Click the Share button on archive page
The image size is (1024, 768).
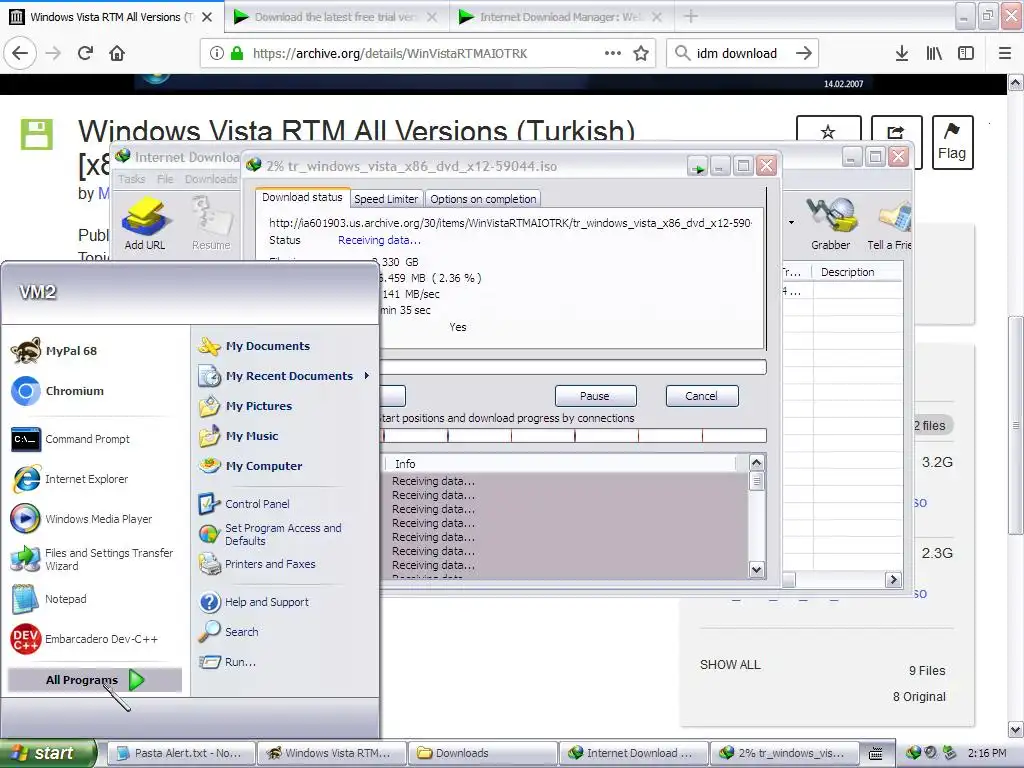coord(896,133)
